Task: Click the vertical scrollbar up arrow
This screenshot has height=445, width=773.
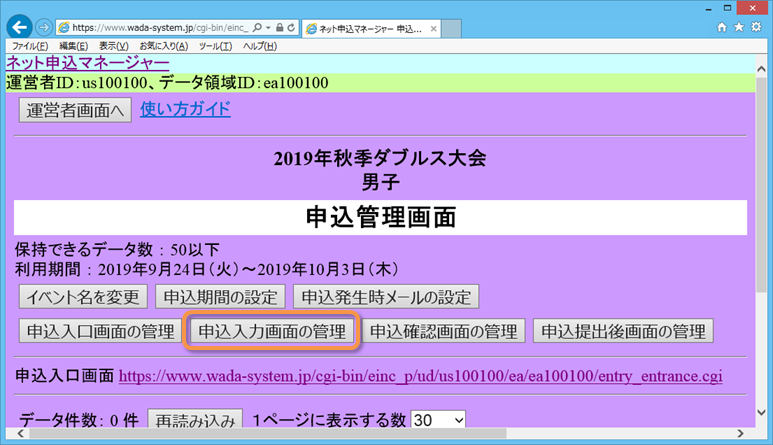Action: click(762, 68)
